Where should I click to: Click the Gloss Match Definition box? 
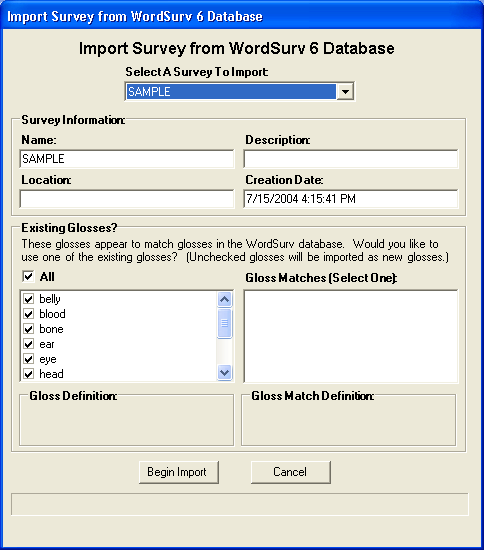(x=349, y=420)
